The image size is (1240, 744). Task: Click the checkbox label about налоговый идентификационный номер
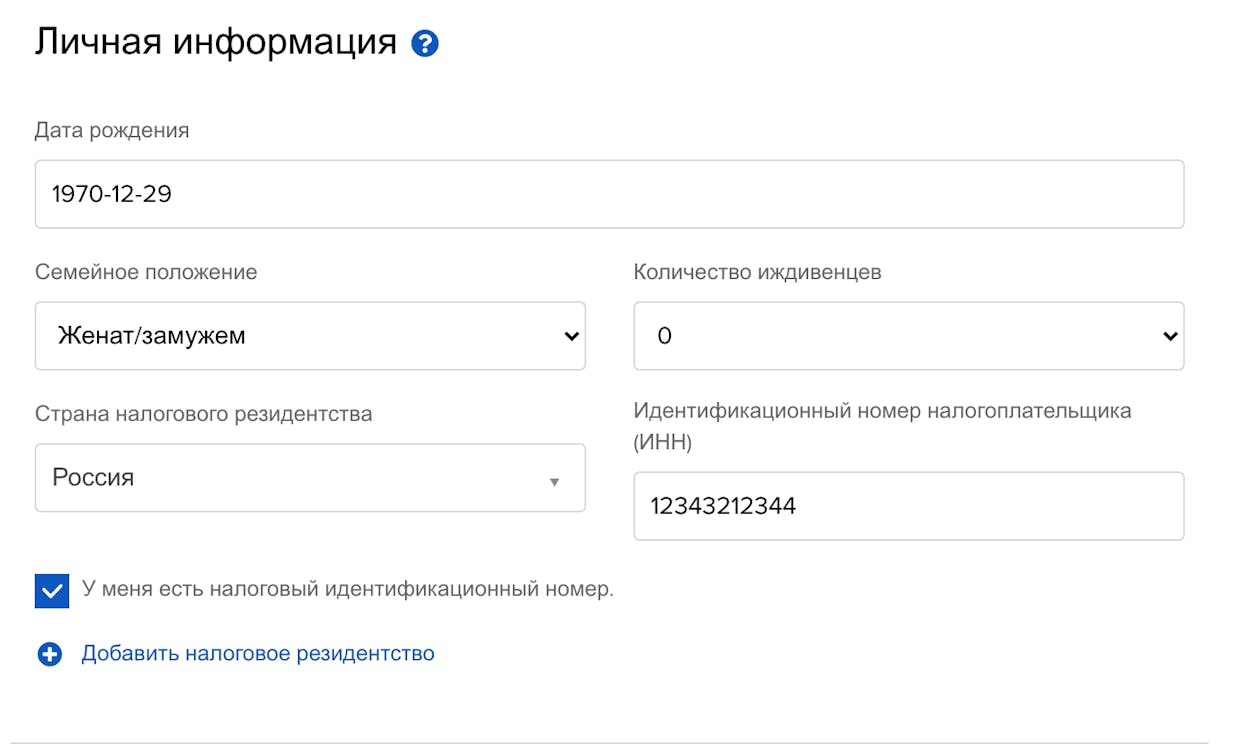click(348, 589)
